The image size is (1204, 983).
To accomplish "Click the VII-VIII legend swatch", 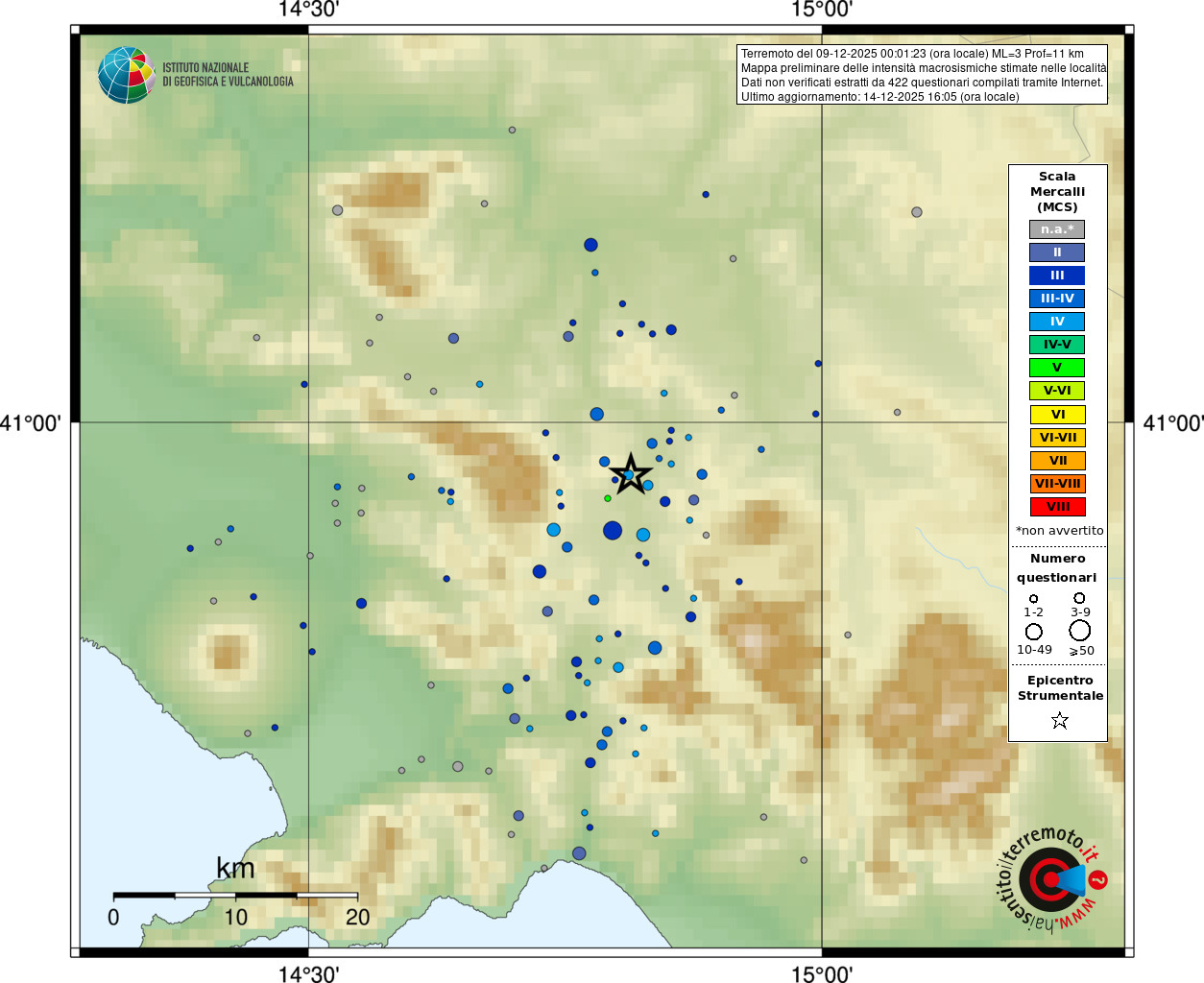I will 1057,484.
